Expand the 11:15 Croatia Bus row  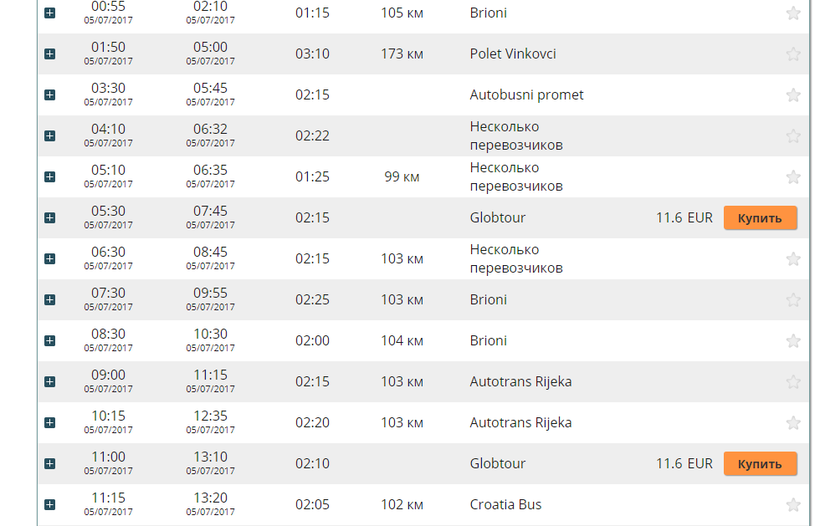point(50,505)
